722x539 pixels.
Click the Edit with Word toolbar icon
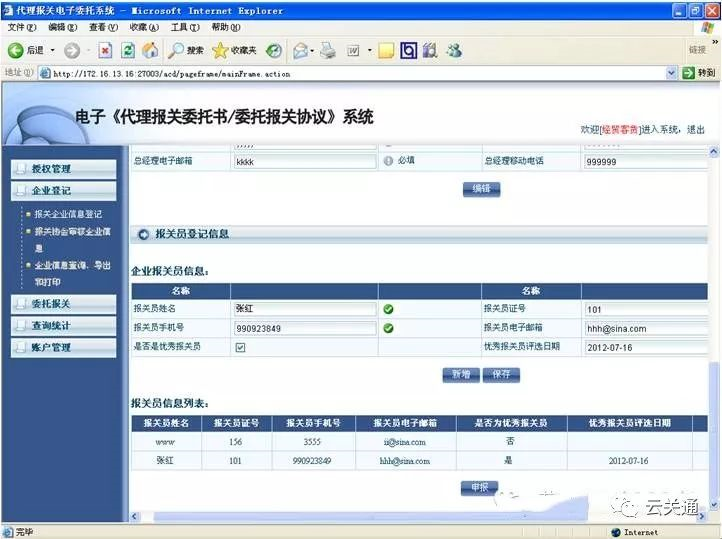tap(353, 50)
